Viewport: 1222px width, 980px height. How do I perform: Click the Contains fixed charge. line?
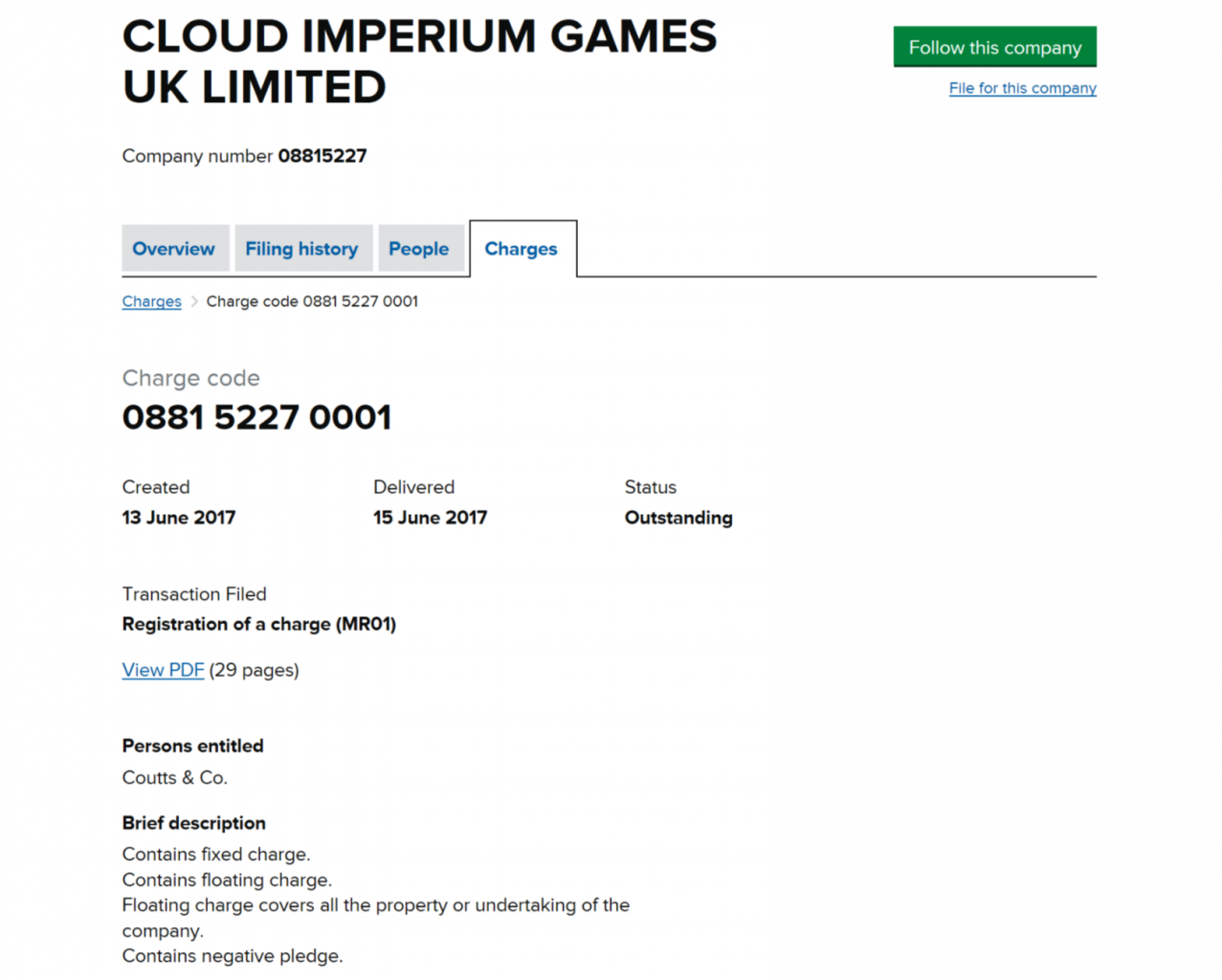216,855
